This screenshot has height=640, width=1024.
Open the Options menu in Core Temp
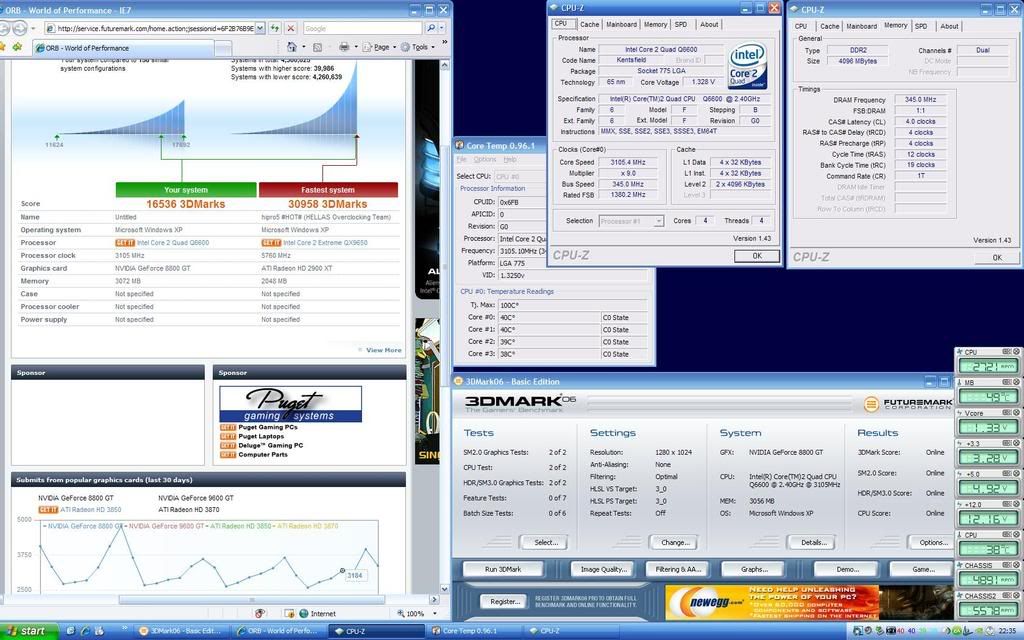click(485, 159)
